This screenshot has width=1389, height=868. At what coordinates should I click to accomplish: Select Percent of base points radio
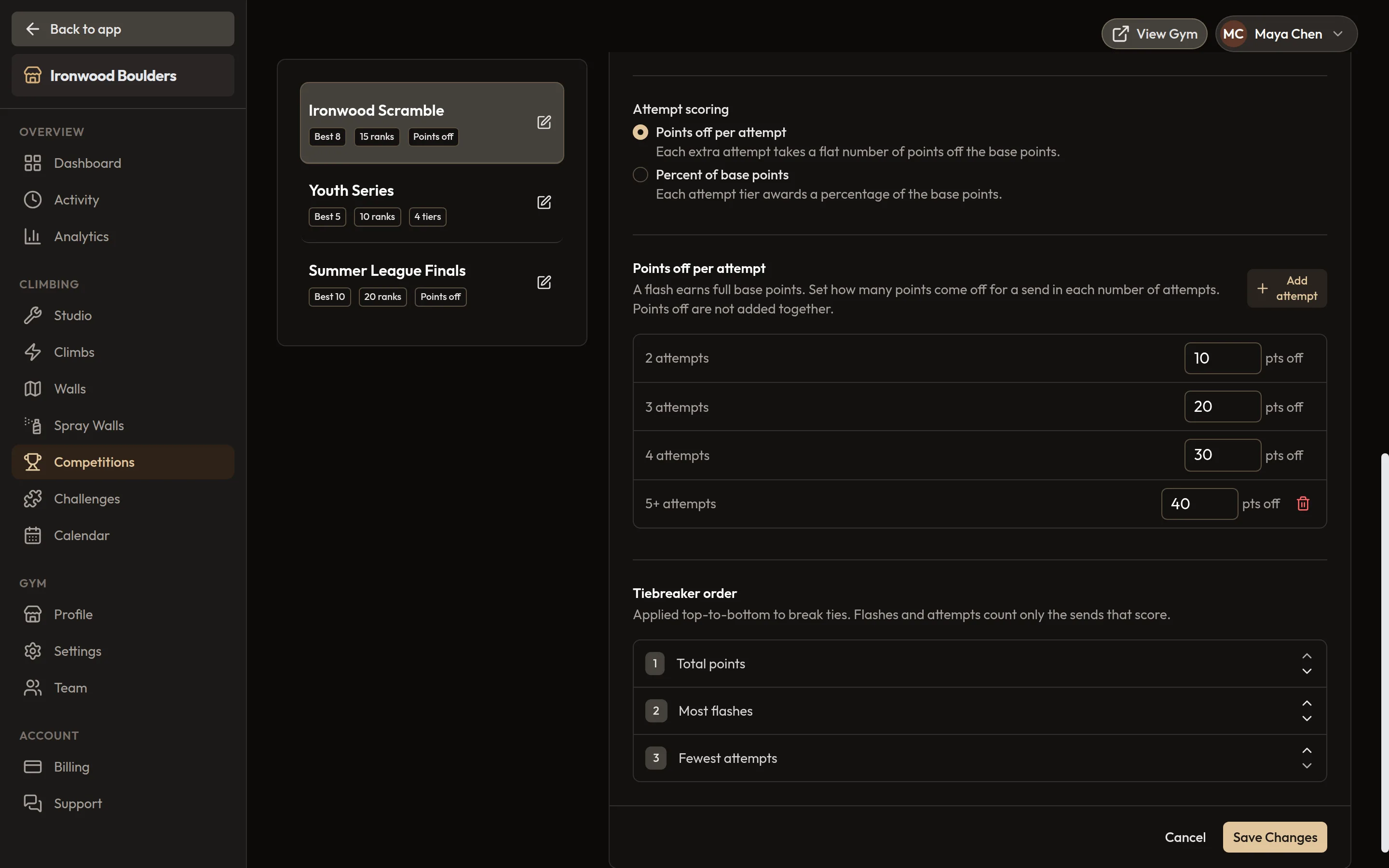(x=640, y=175)
